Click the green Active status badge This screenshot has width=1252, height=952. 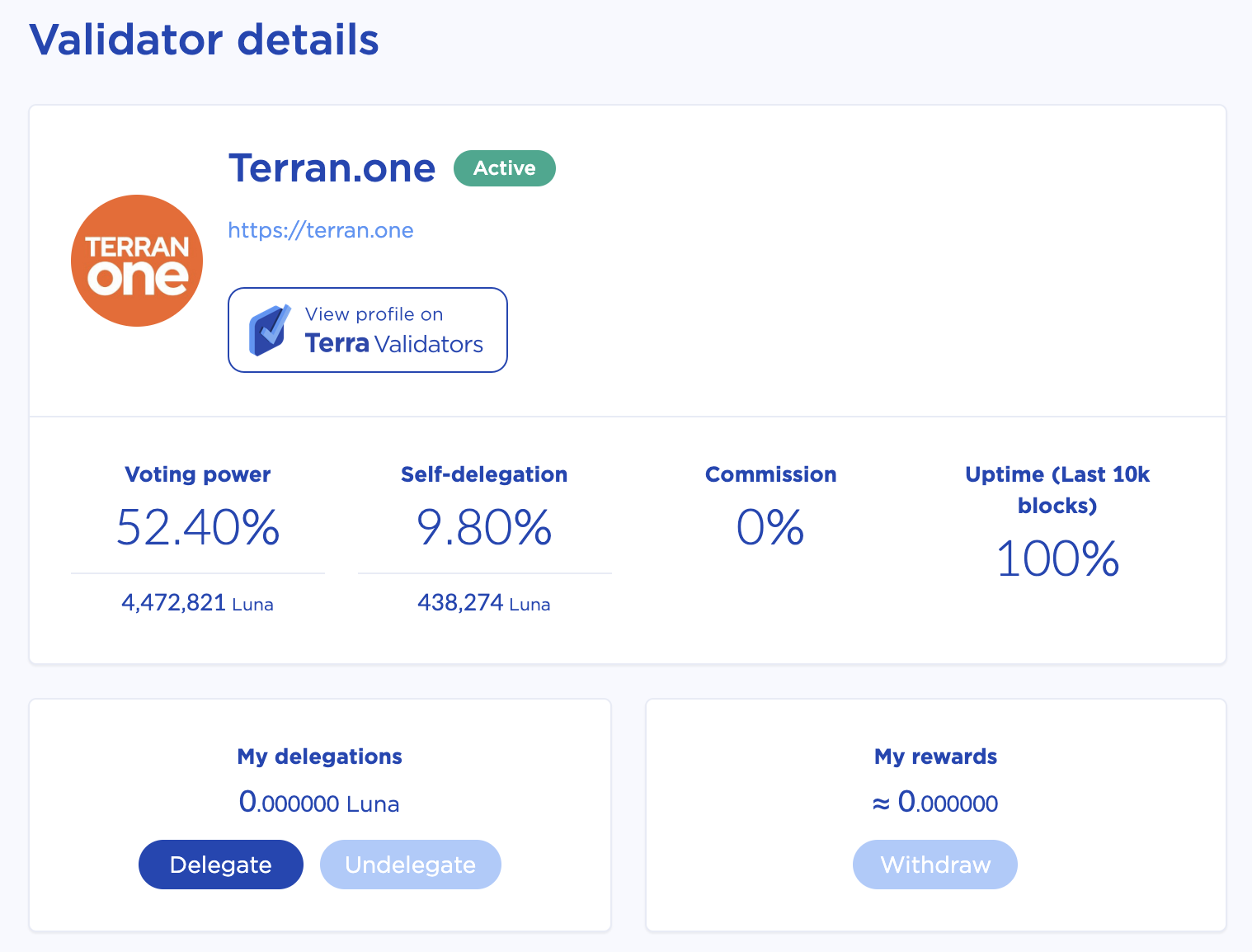point(505,168)
